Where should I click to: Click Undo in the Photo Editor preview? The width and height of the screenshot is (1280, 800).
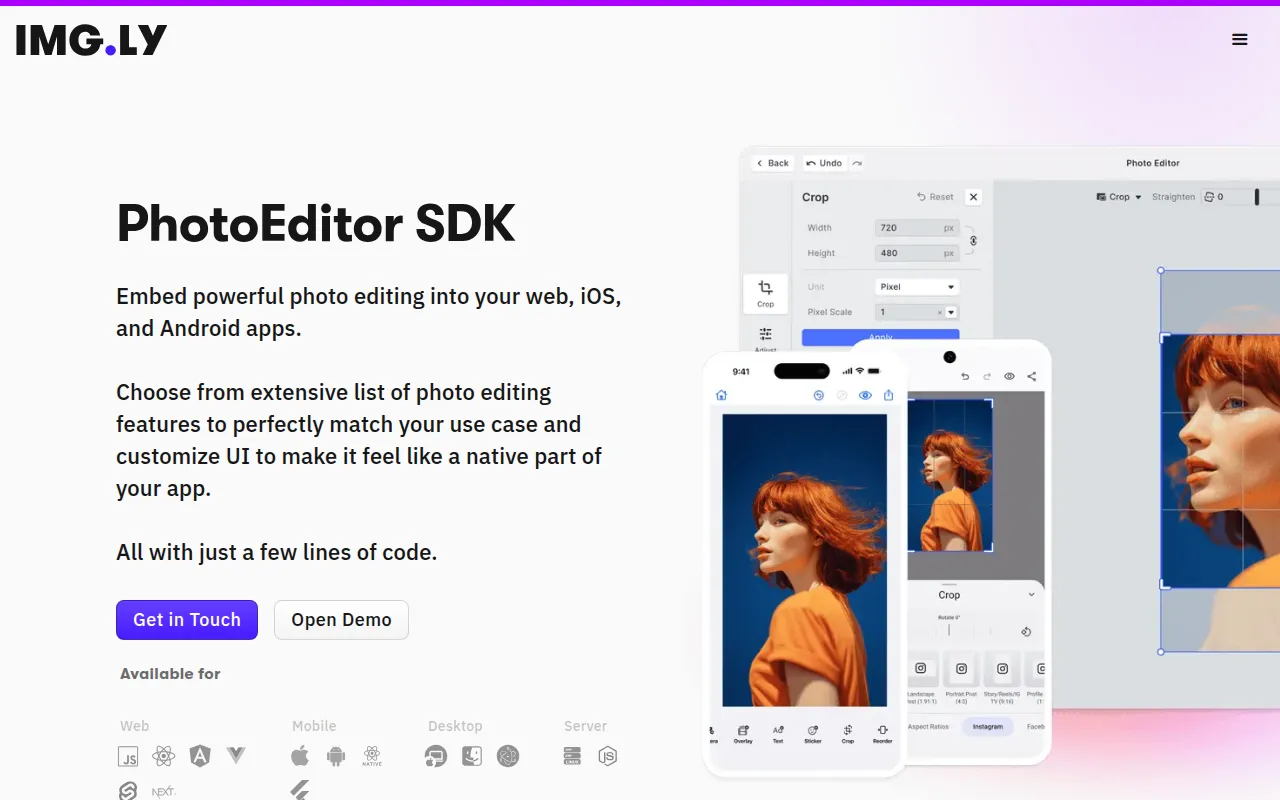point(825,163)
